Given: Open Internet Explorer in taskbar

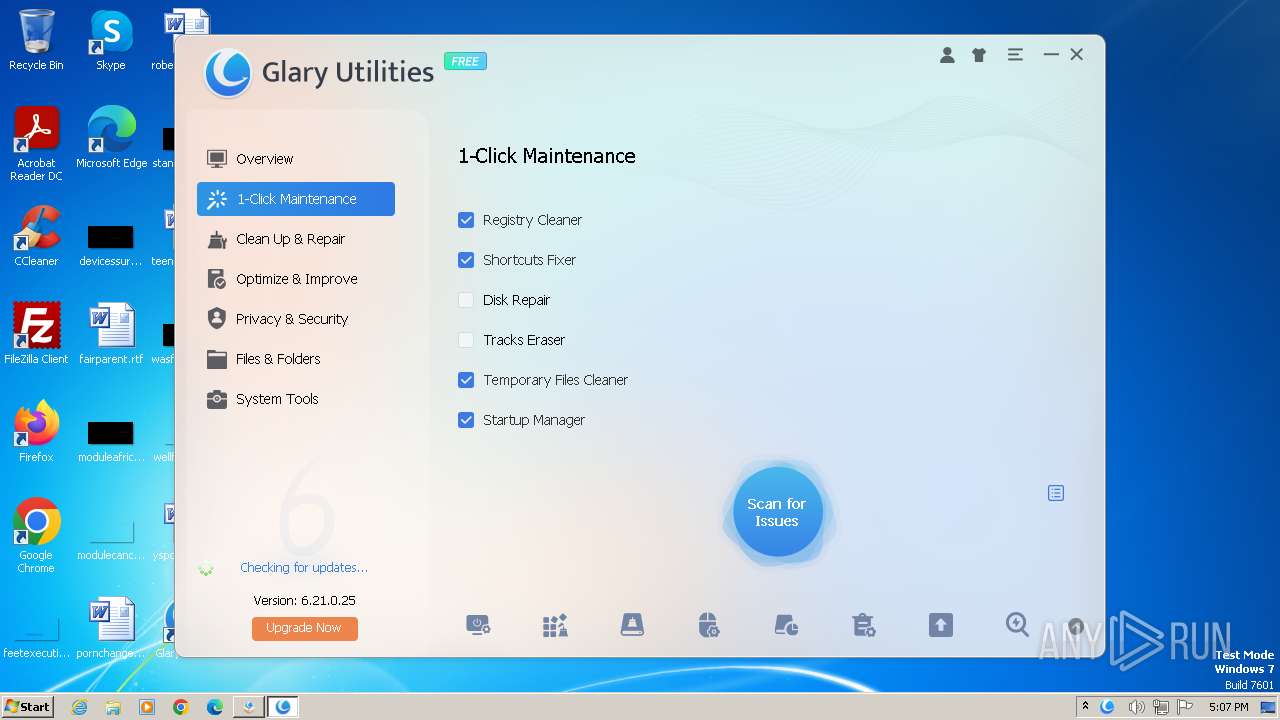Looking at the screenshot, I should (80, 707).
